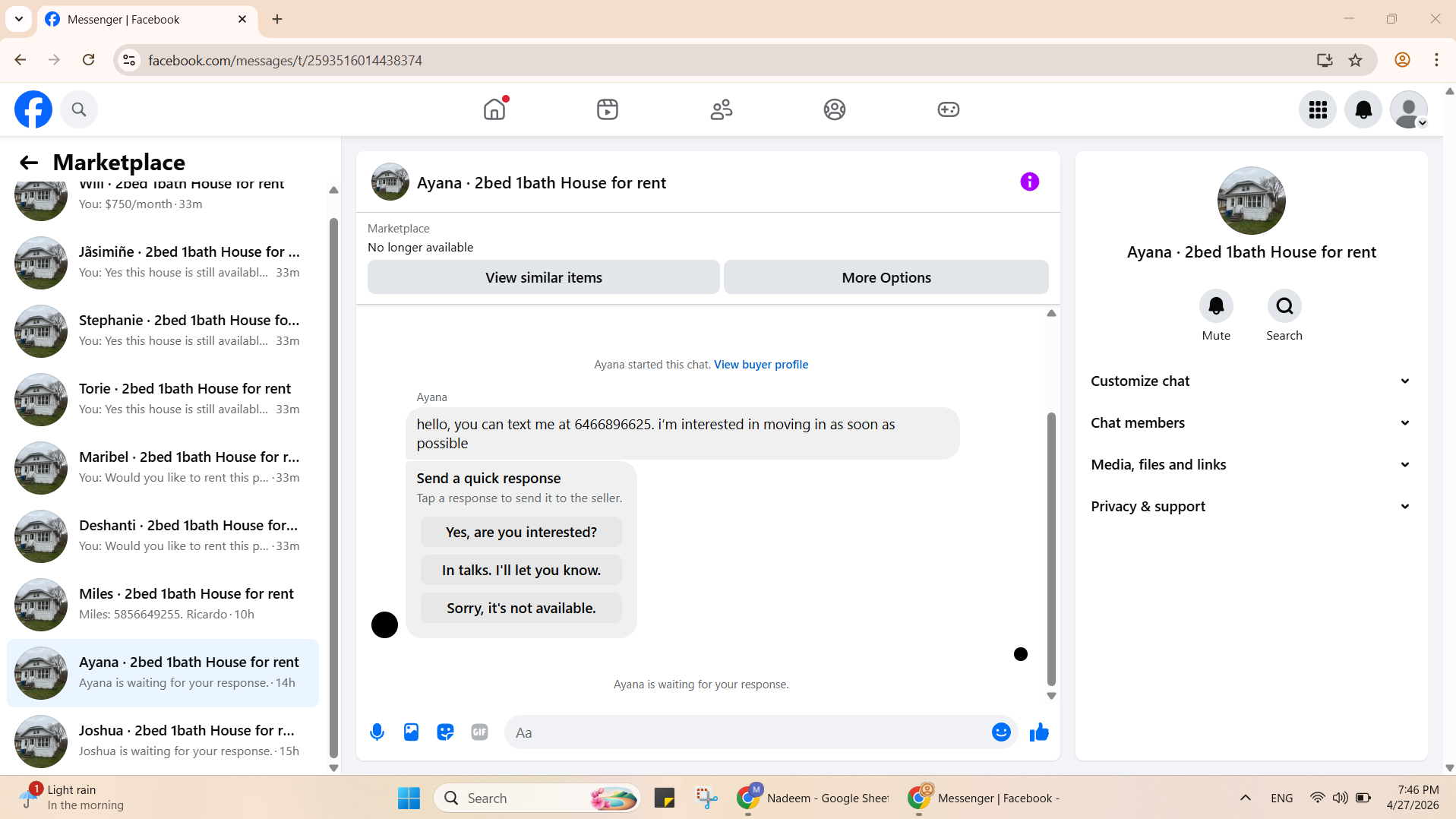1456x819 pixels.
Task: Open the Miles conversation in the list
Action: click(x=163, y=604)
